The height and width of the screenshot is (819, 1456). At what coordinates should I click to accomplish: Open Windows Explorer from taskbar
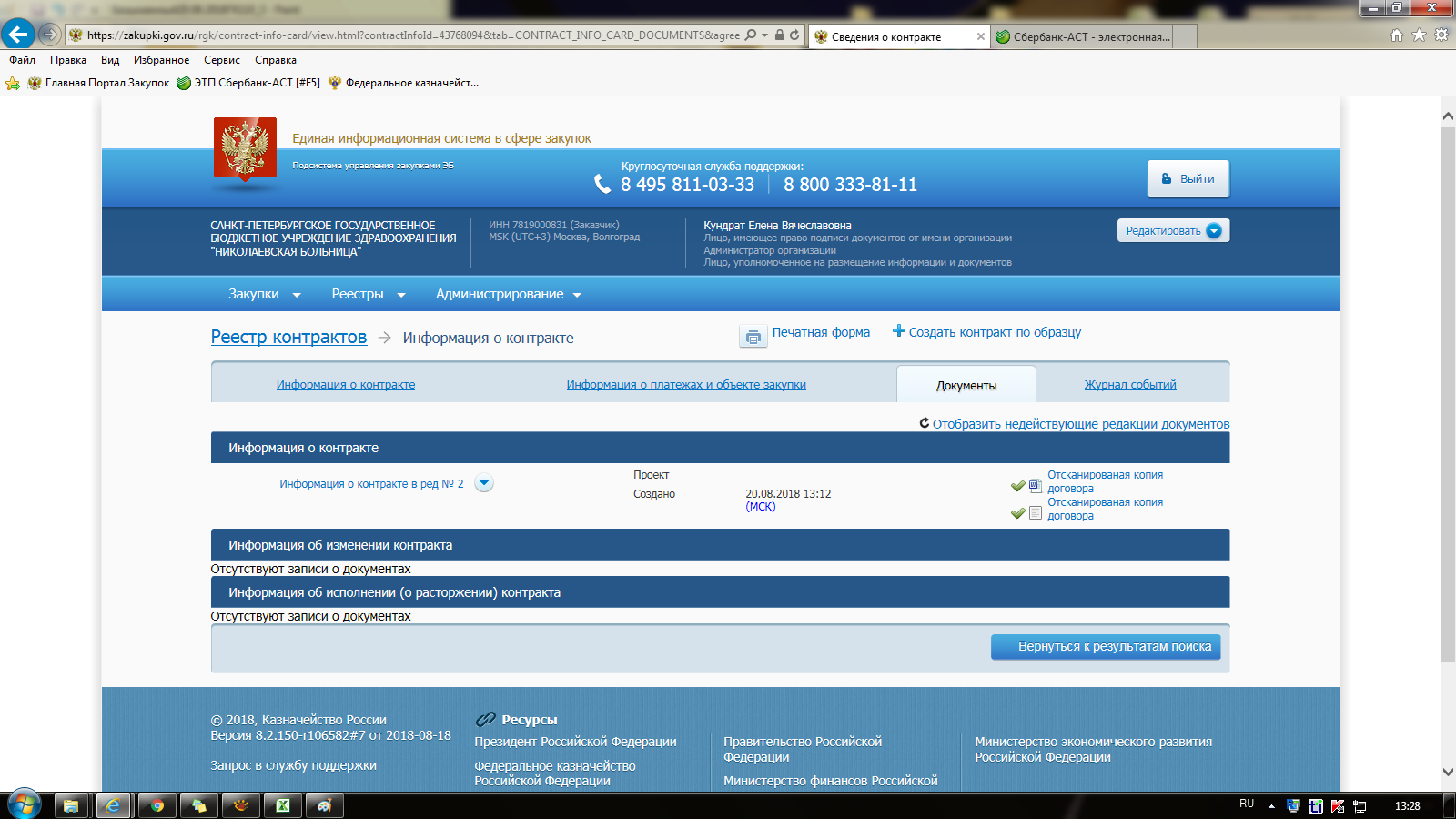(x=71, y=805)
